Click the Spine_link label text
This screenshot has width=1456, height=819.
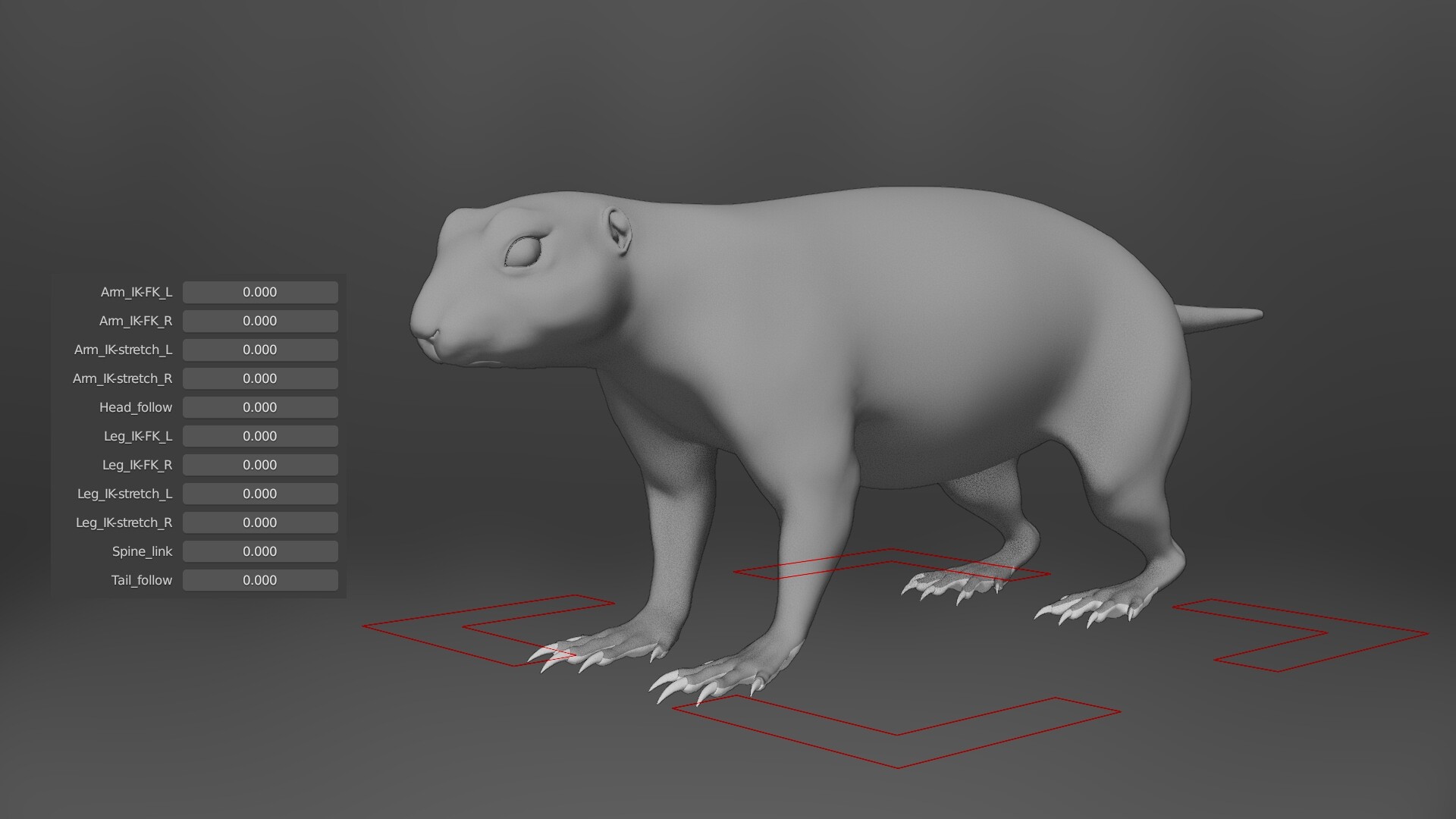pyautogui.click(x=142, y=551)
